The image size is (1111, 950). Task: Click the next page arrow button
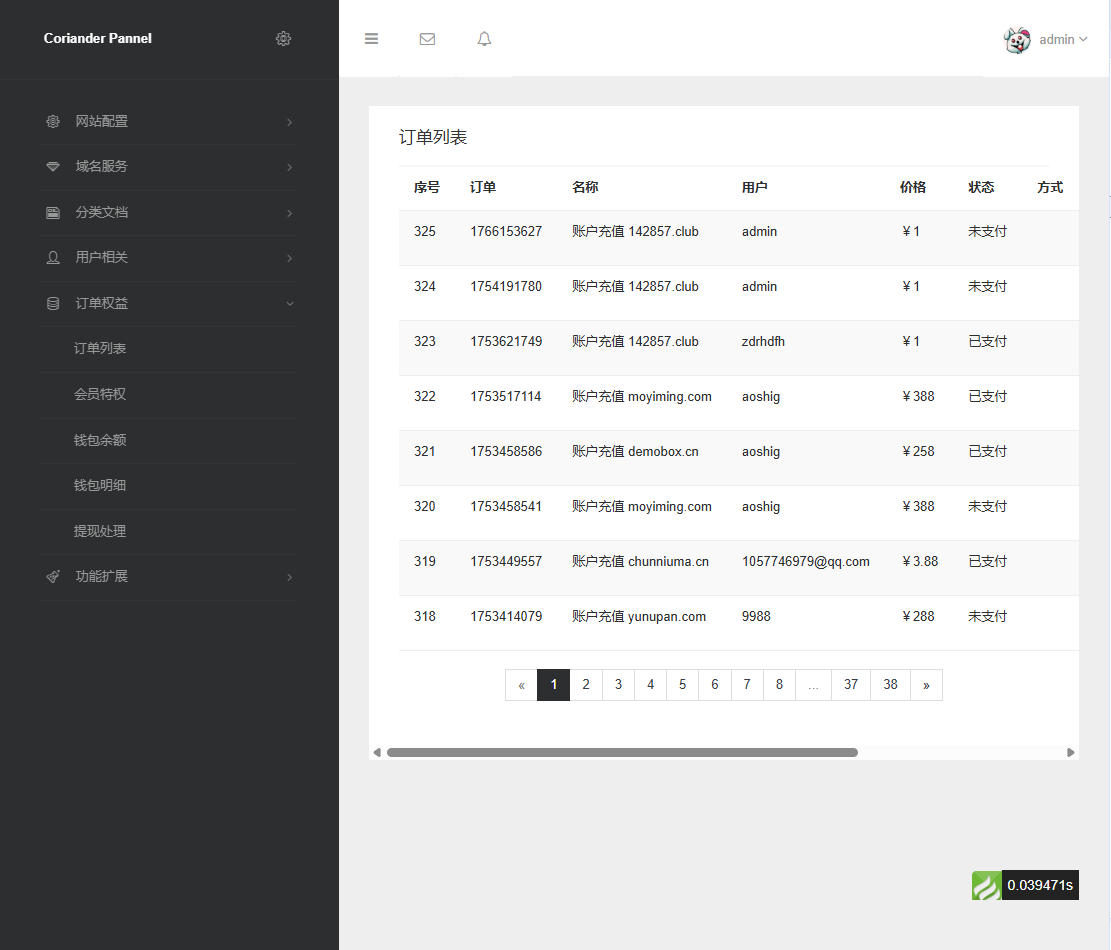[926, 685]
